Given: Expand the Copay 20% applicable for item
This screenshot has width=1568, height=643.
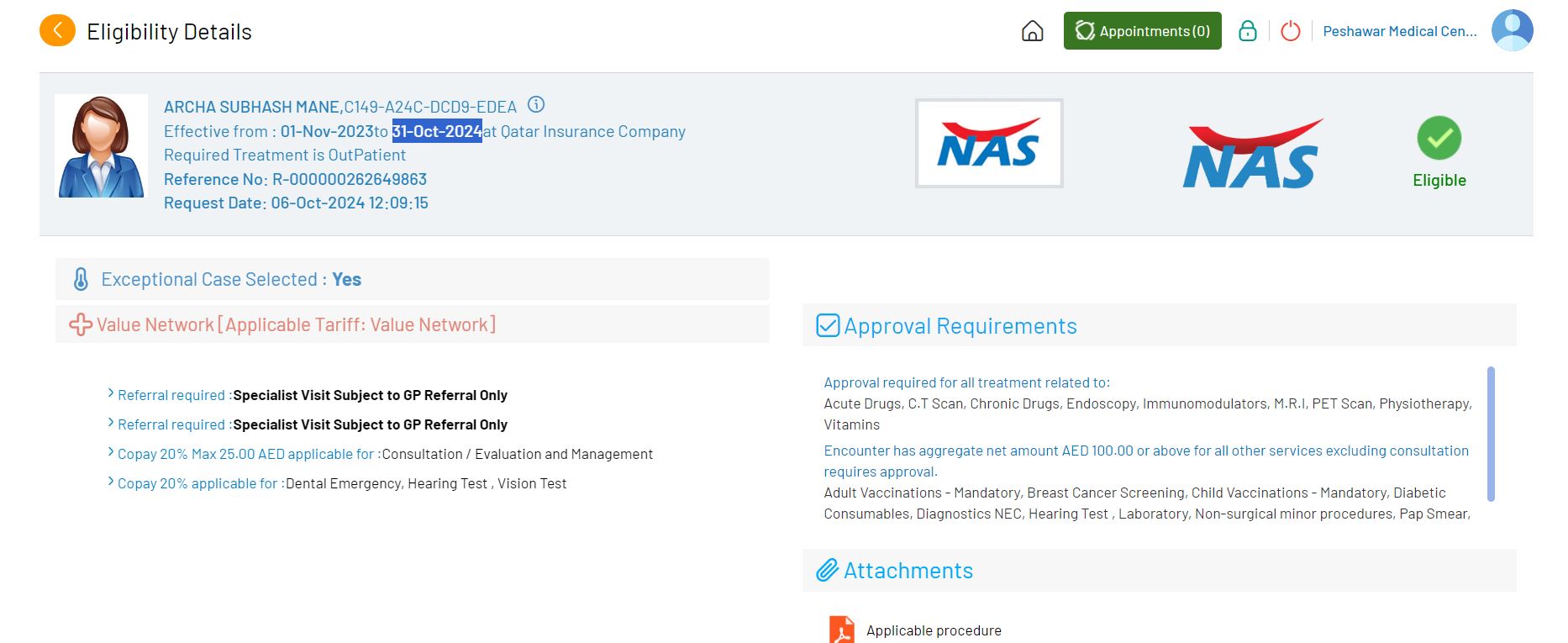Looking at the screenshot, I should pyautogui.click(x=111, y=482).
